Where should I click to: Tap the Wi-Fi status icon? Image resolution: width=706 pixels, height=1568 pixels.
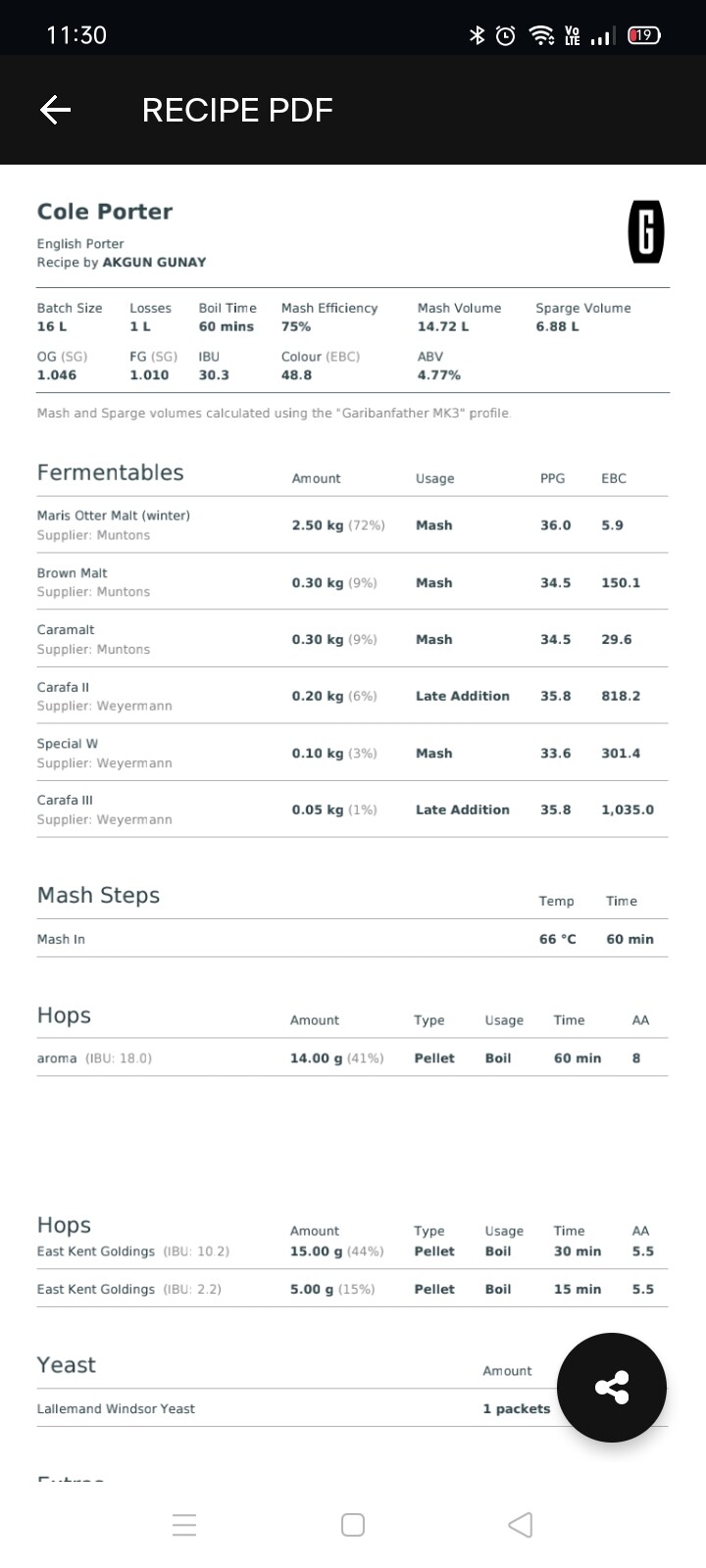(x=540, y=35)
